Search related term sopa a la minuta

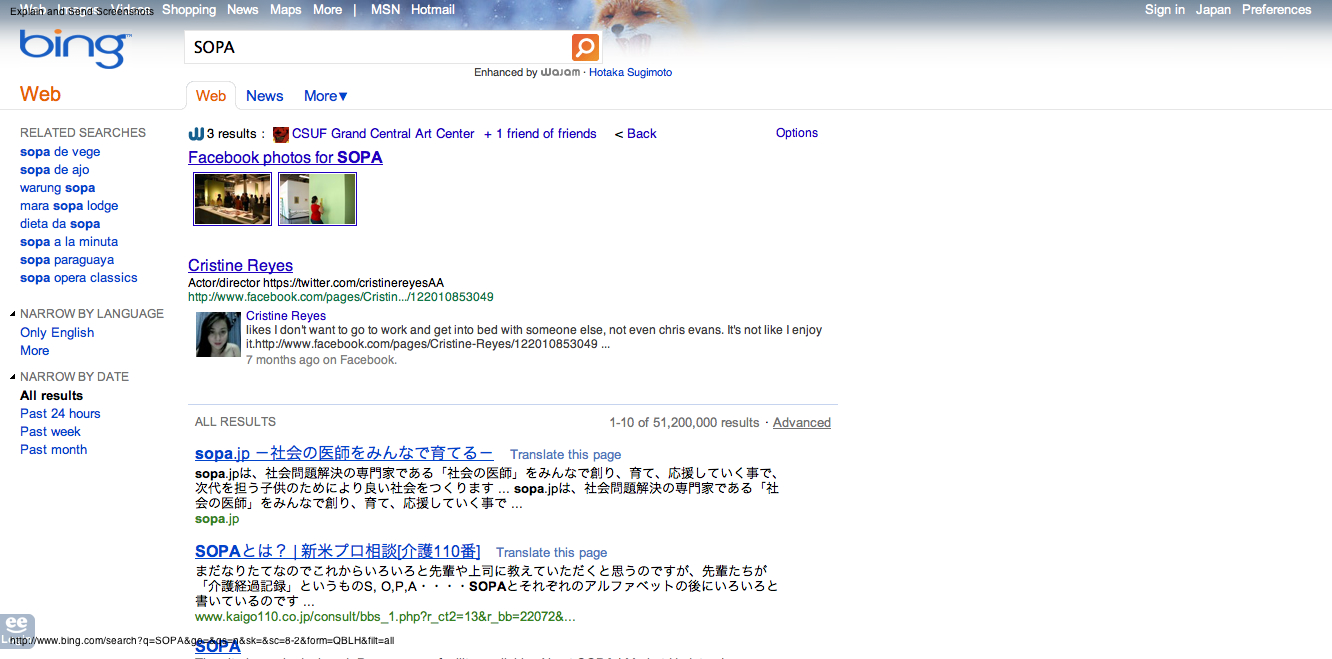(69, 242)
